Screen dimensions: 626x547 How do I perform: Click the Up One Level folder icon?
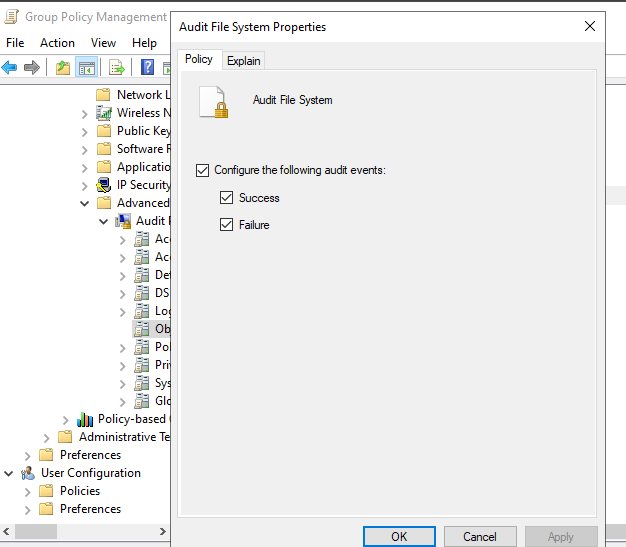pyautogui.click(x=63, y=67)
